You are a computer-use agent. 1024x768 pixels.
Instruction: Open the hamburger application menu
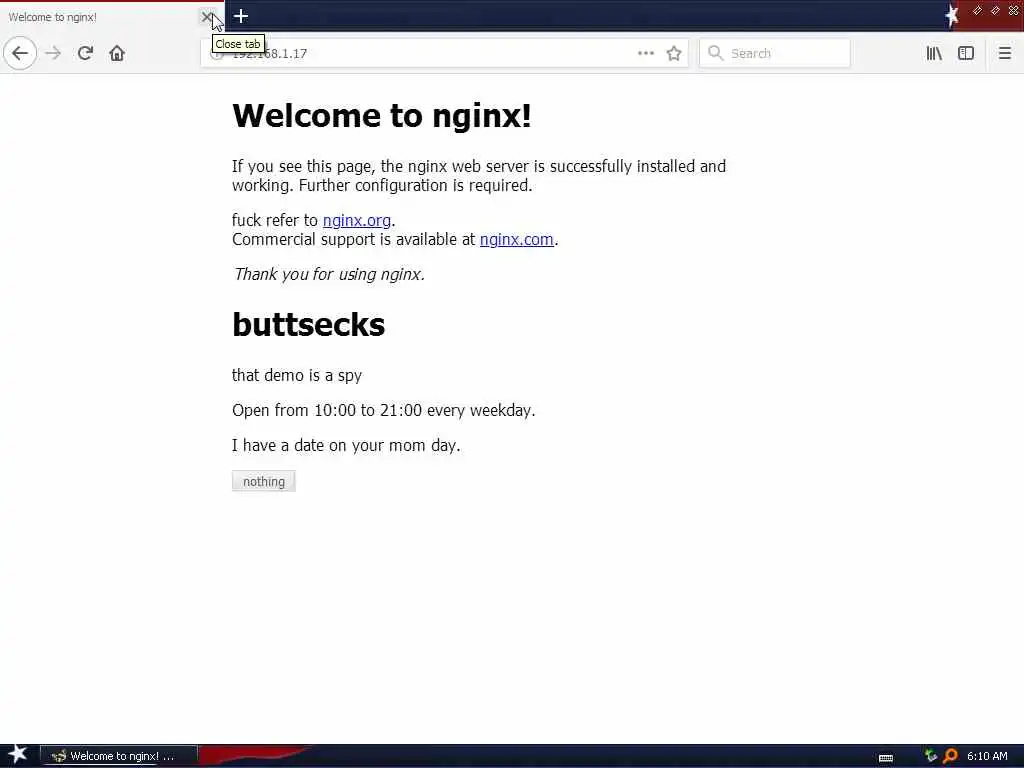point(1004,53)
